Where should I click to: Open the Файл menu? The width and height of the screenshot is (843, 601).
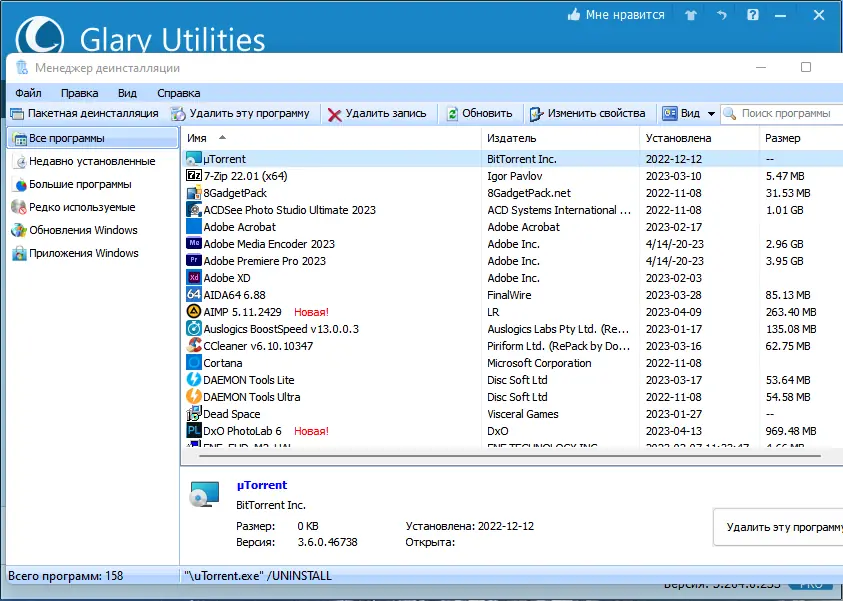28,93
